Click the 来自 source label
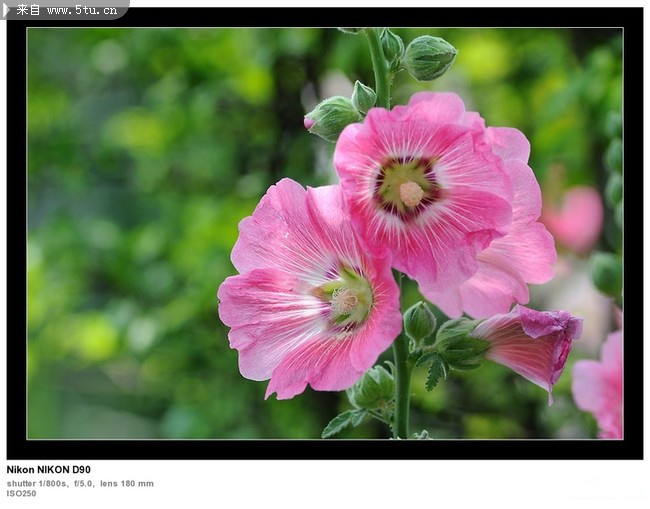The height and width of the screenshot is (509, 650). pos(29,10)
